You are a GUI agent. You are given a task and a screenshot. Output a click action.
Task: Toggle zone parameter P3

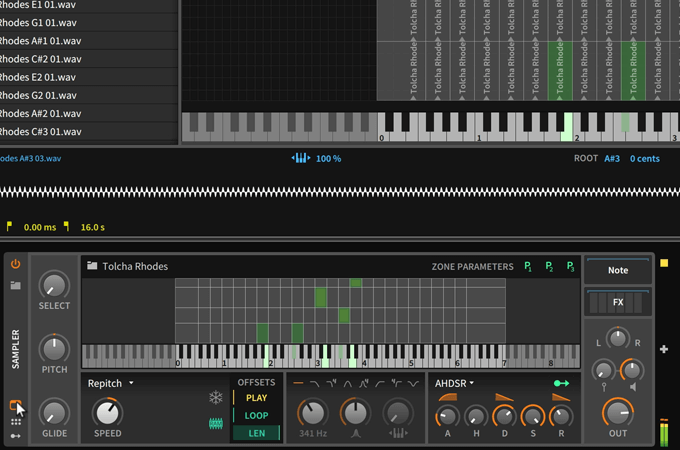point(570,266)
